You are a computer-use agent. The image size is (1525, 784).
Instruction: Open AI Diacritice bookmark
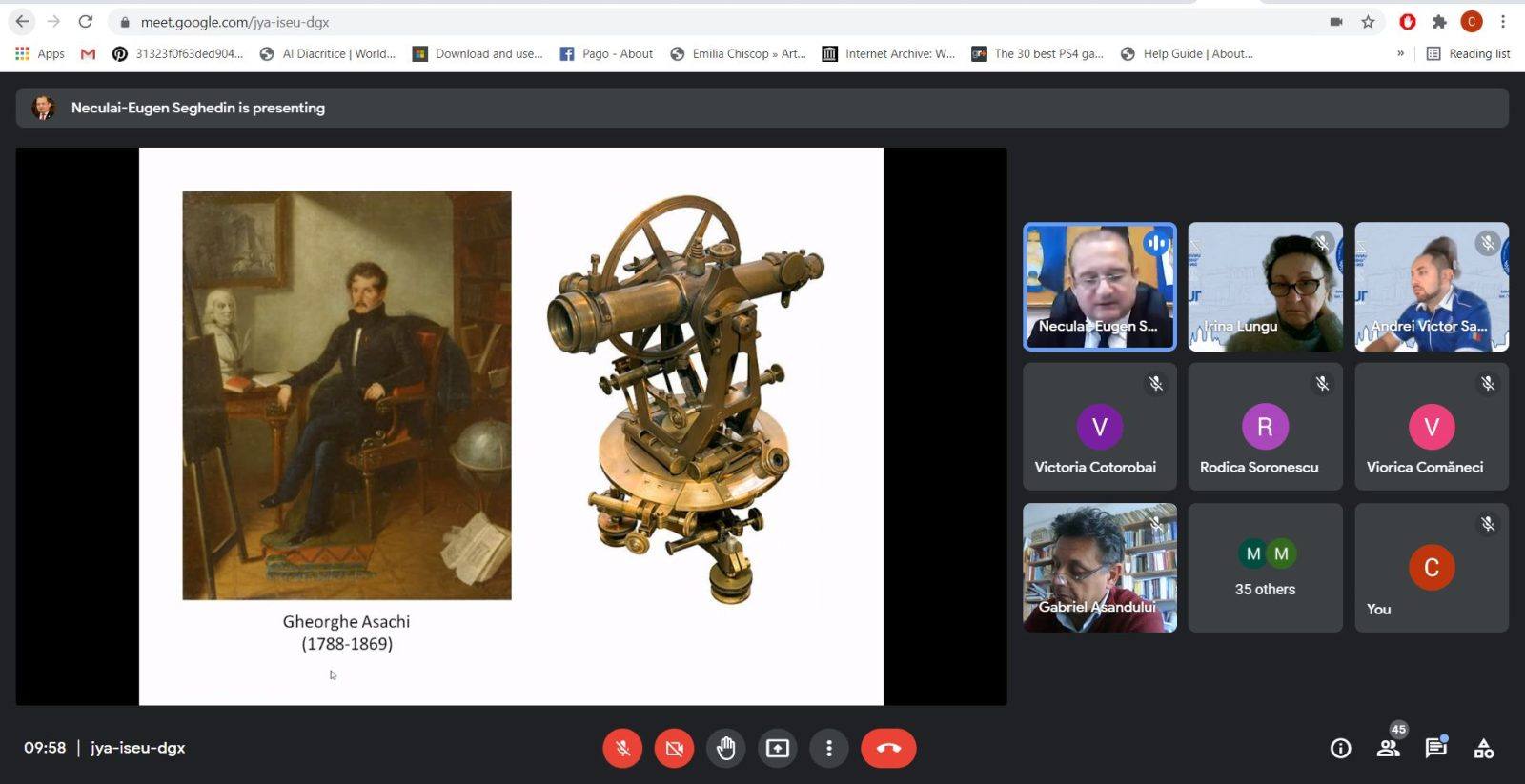(x=327, y=54)
